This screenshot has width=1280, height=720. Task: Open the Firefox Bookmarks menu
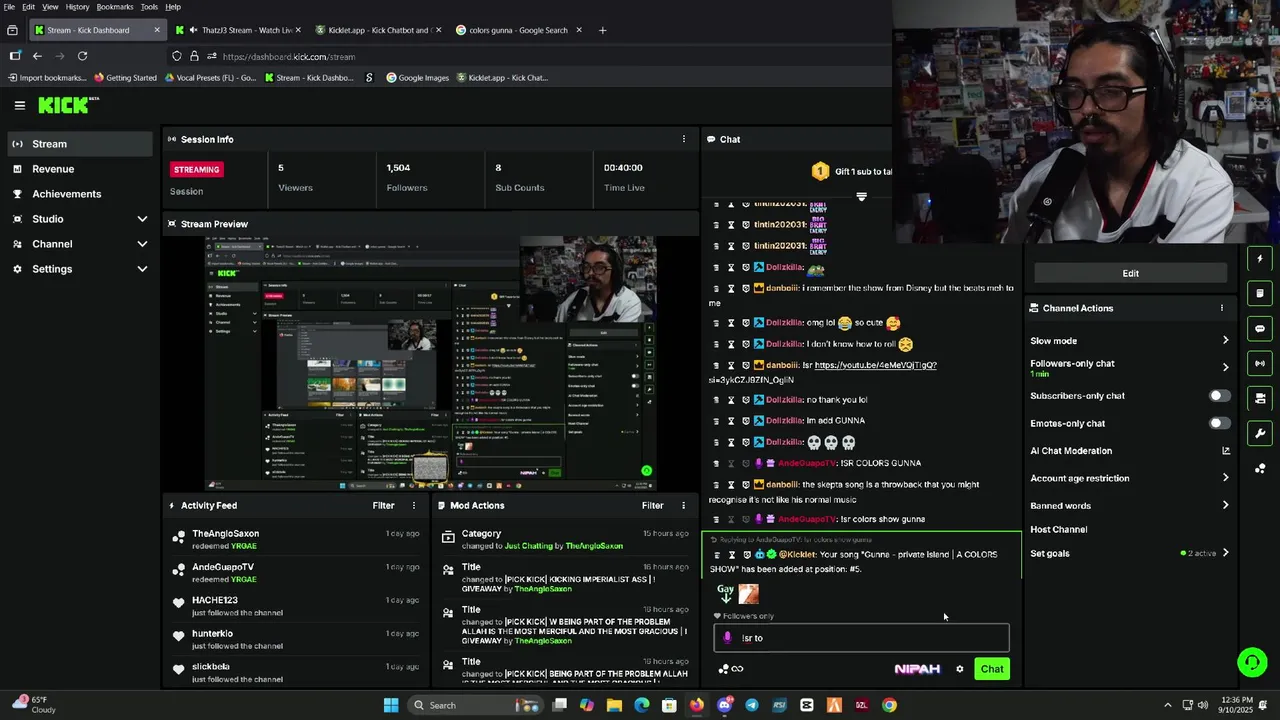pos(115,6)
